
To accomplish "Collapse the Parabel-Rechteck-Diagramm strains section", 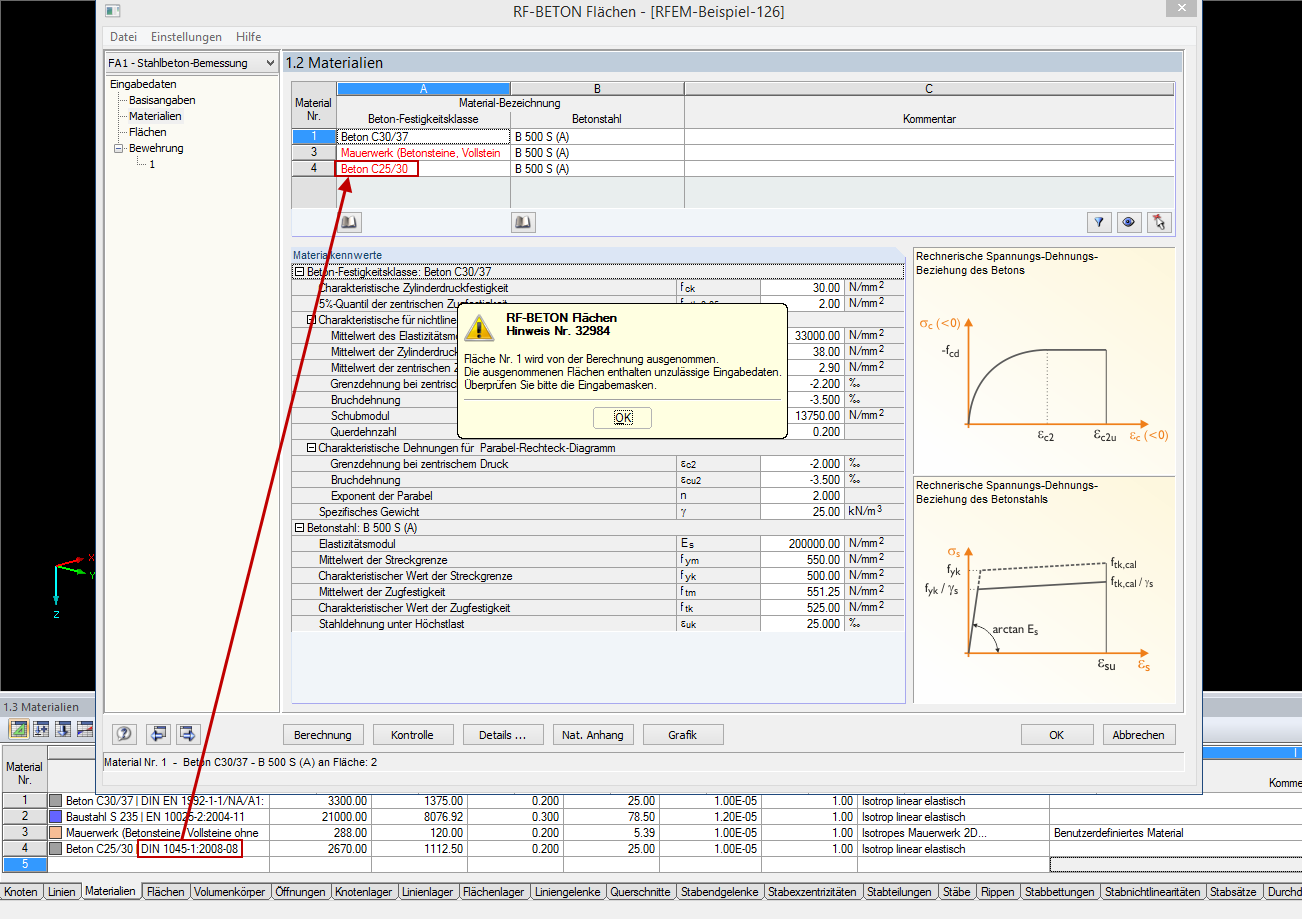I will coord(311,448).
